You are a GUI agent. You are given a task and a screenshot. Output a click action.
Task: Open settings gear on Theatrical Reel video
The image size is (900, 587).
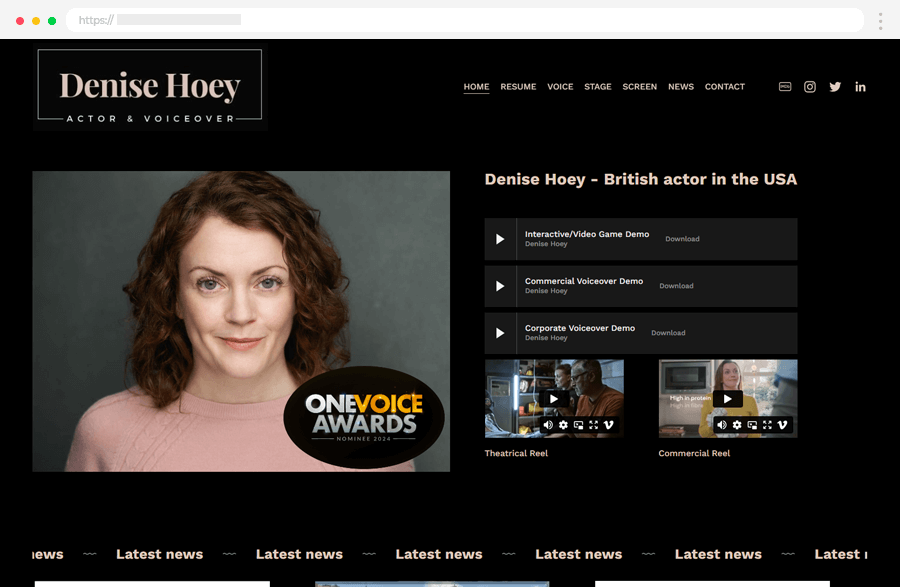point(563,425)
